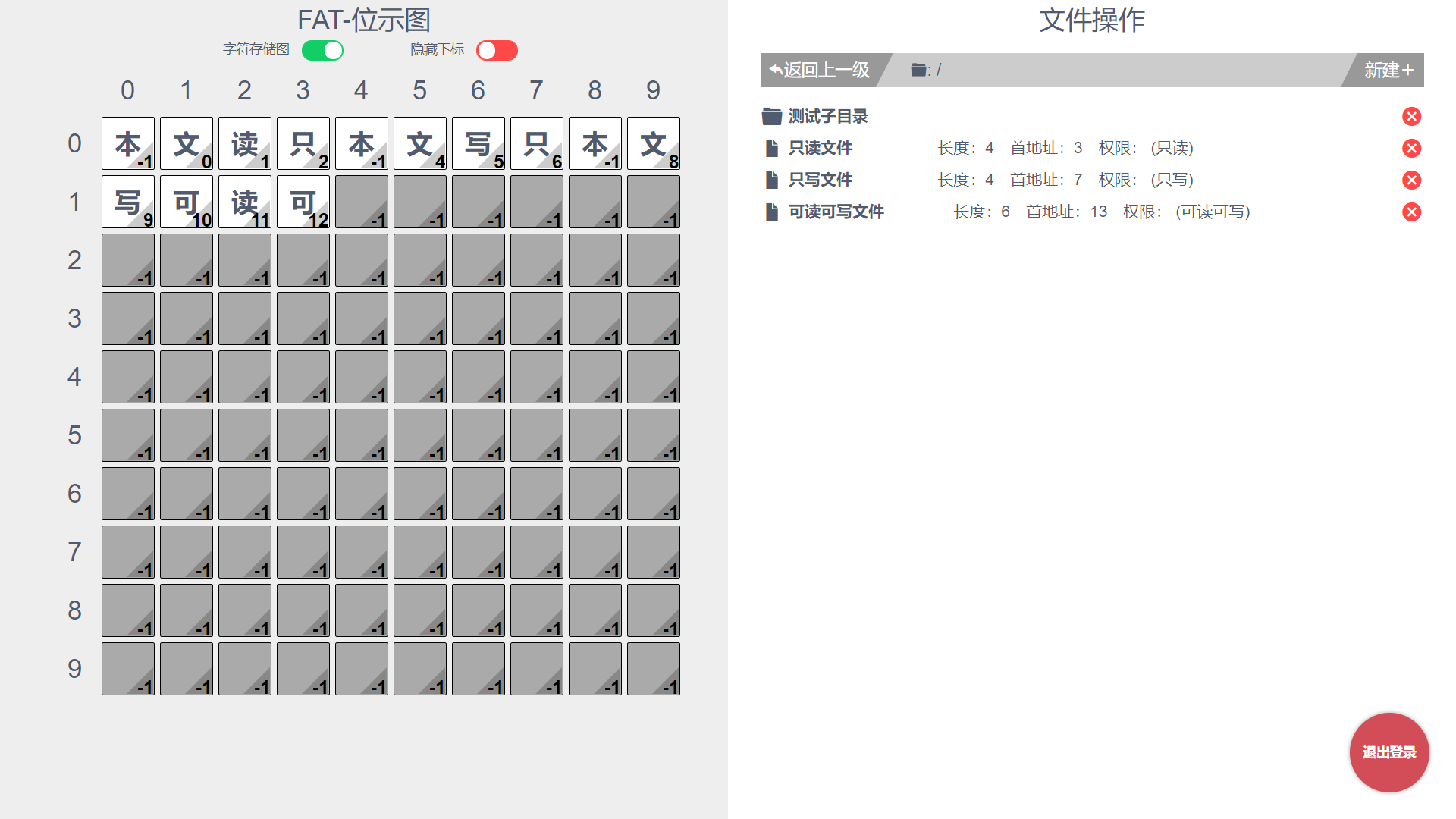The width and height of the screenshot is (1456, 819).
Task: Delete the 测试子目录 folder entry
Action: point(1411,116)
